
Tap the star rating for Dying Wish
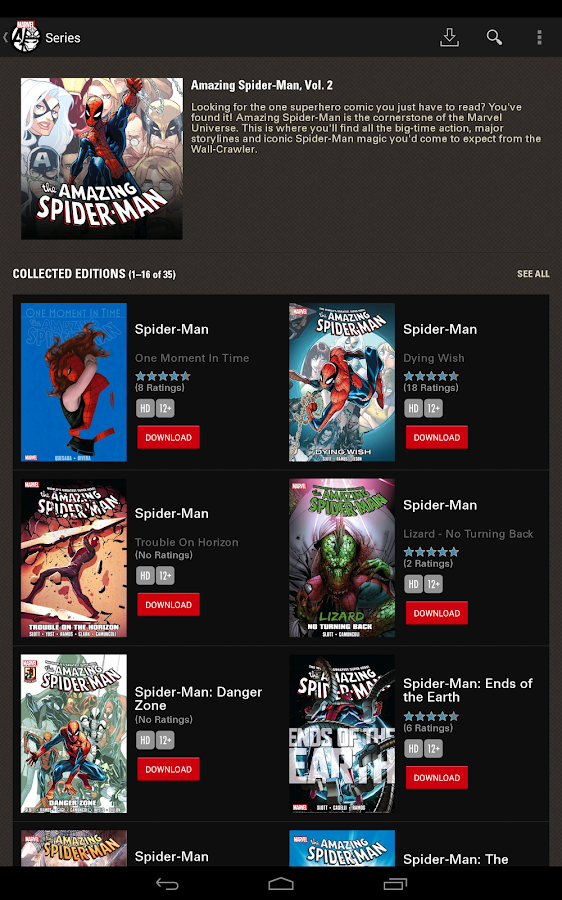[x=431, y=376]
